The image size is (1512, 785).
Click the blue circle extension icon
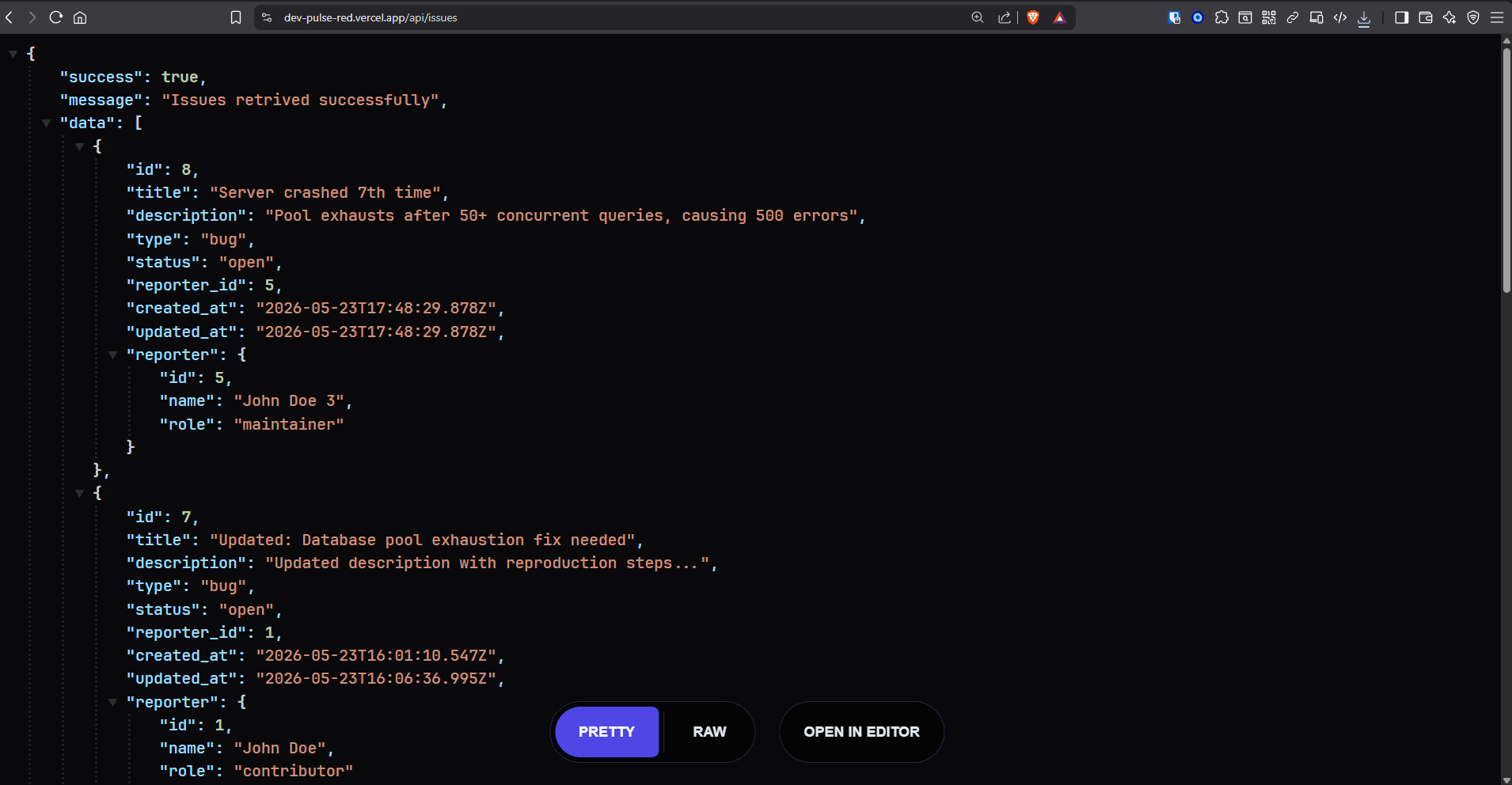pyautogui.click(x=1198, y=17)
